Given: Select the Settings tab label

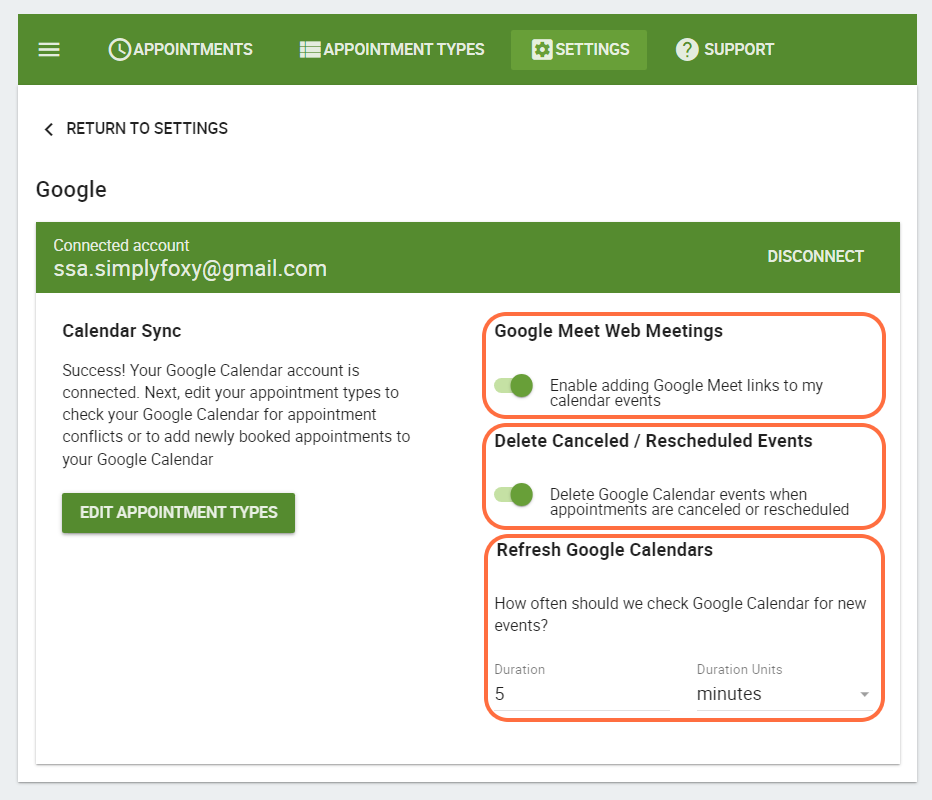Looking at the screenshot, I should point(592,49).
